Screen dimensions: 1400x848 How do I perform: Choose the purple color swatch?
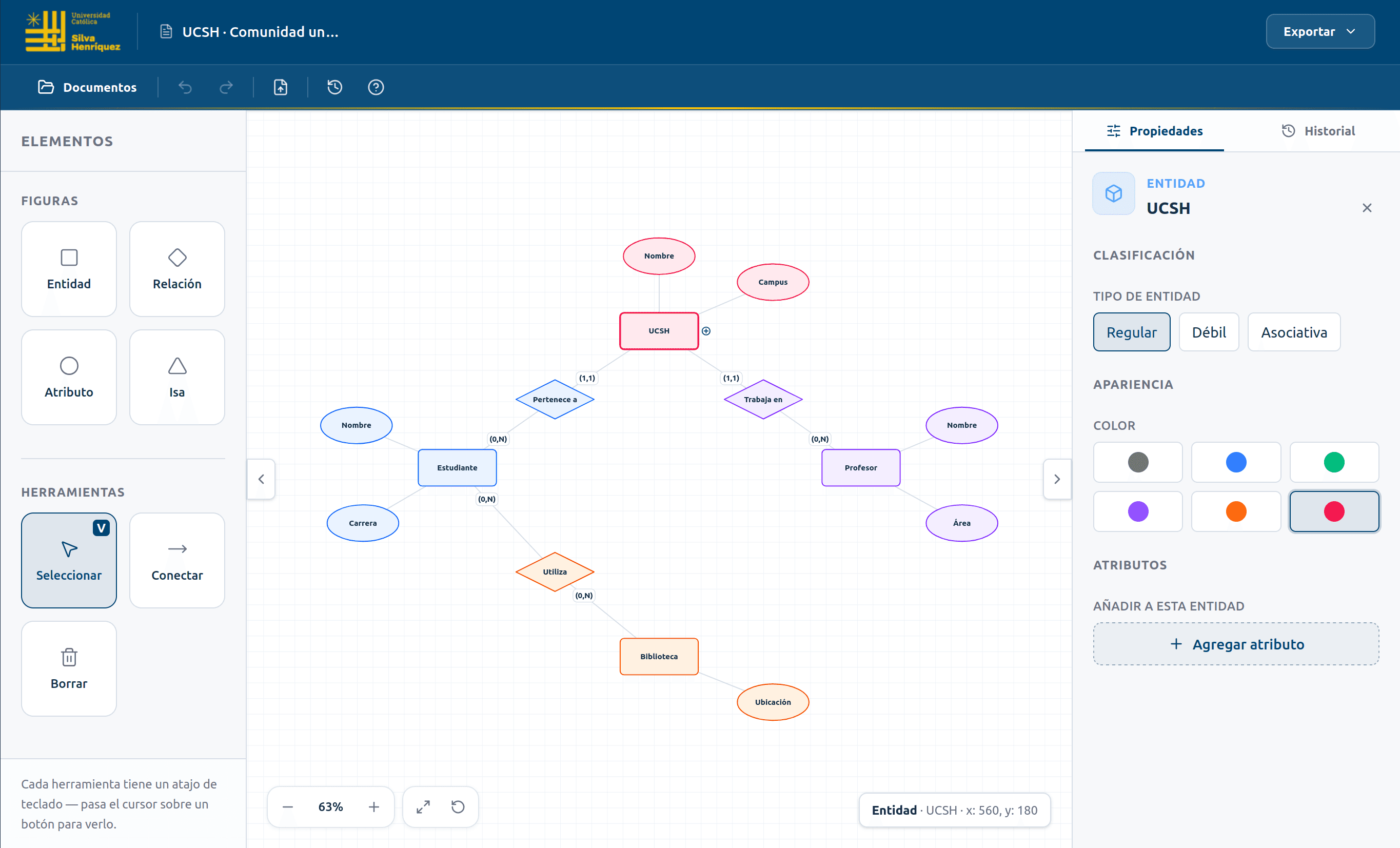click(1138, 511)
